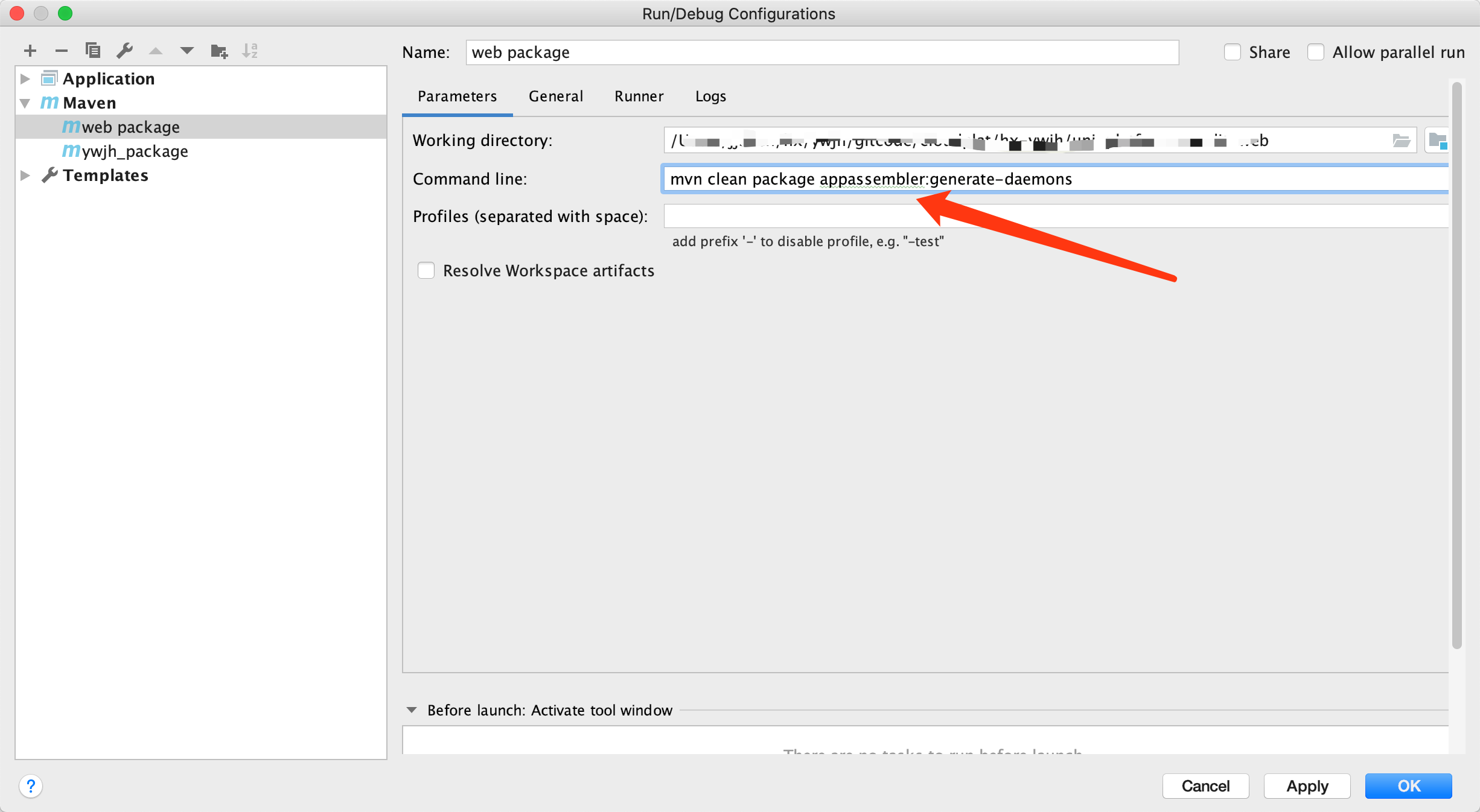Add a new run configuration
Screen dimensions: 1480x812
pyautogui.click(x=30, y=51)
